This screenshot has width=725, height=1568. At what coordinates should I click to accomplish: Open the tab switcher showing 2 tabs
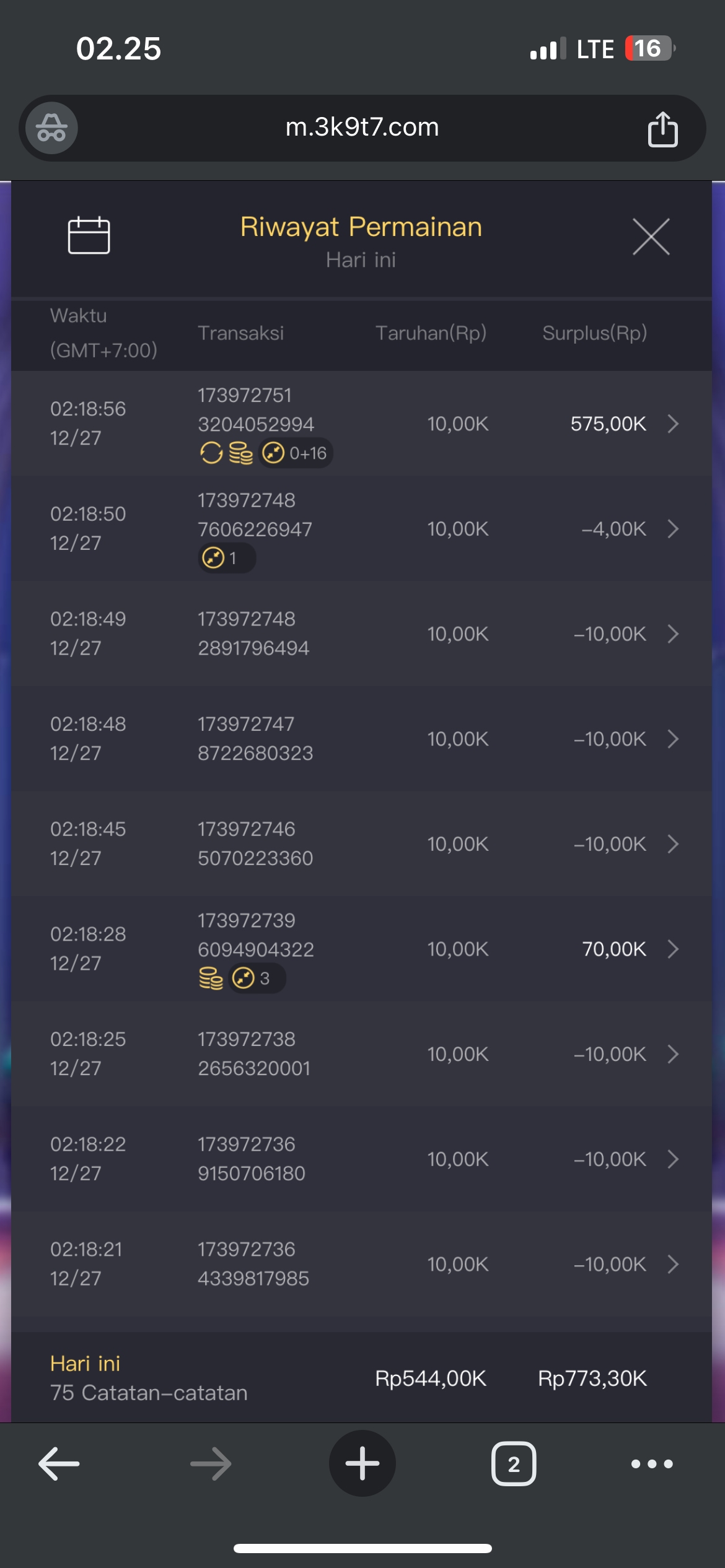coord(514,1464)
